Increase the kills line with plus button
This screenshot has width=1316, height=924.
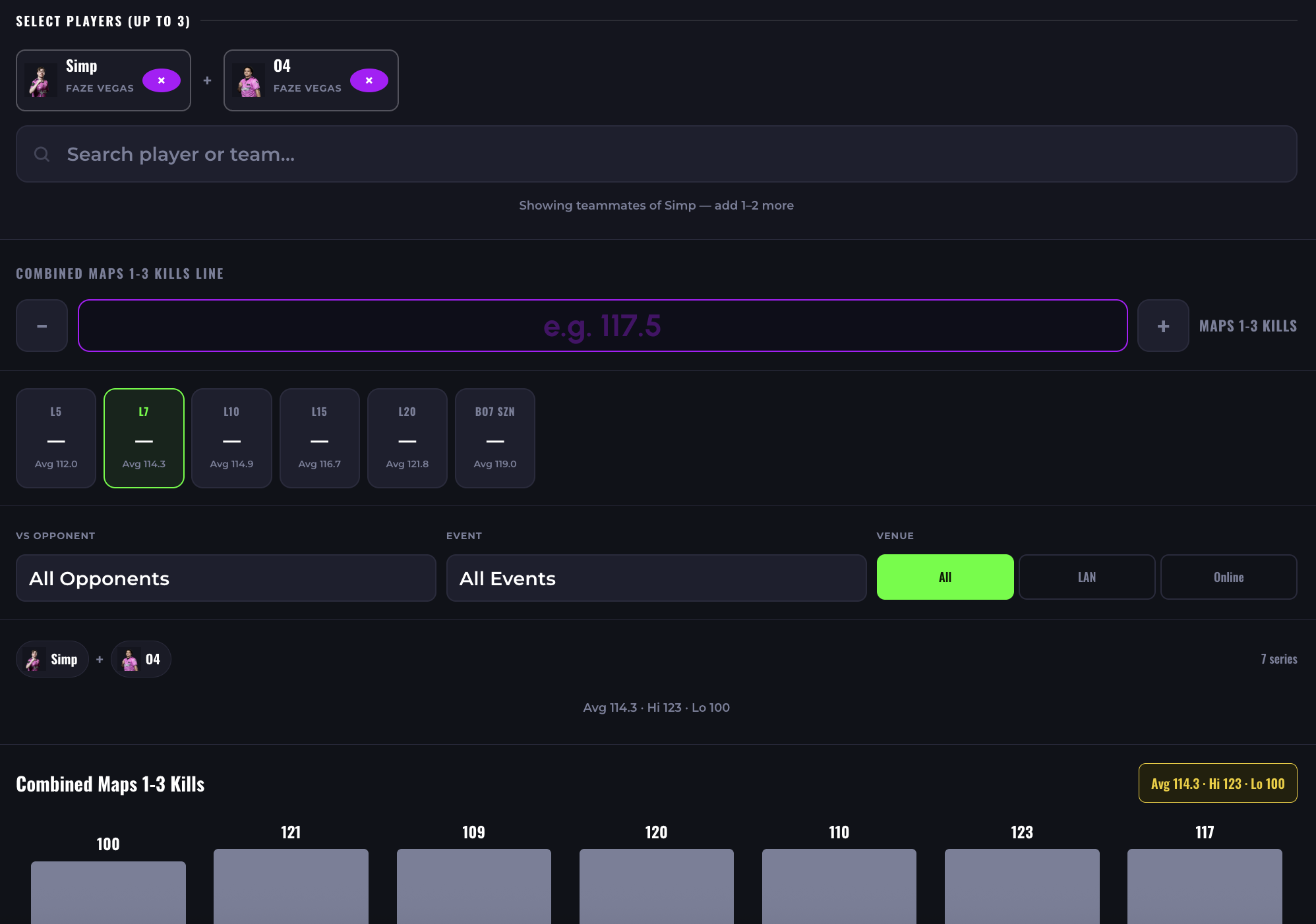coord(1163,326)
